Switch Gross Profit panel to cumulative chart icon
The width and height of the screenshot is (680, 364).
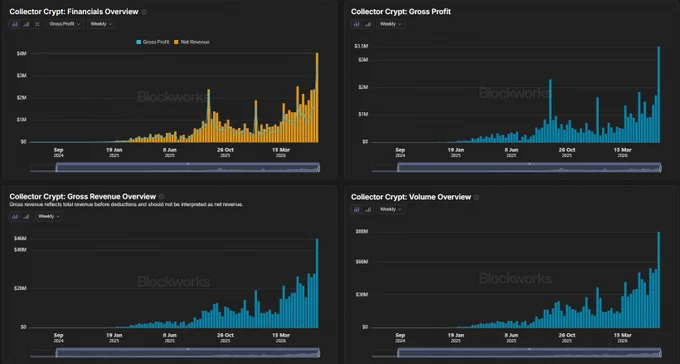click(x=368, y=24)
